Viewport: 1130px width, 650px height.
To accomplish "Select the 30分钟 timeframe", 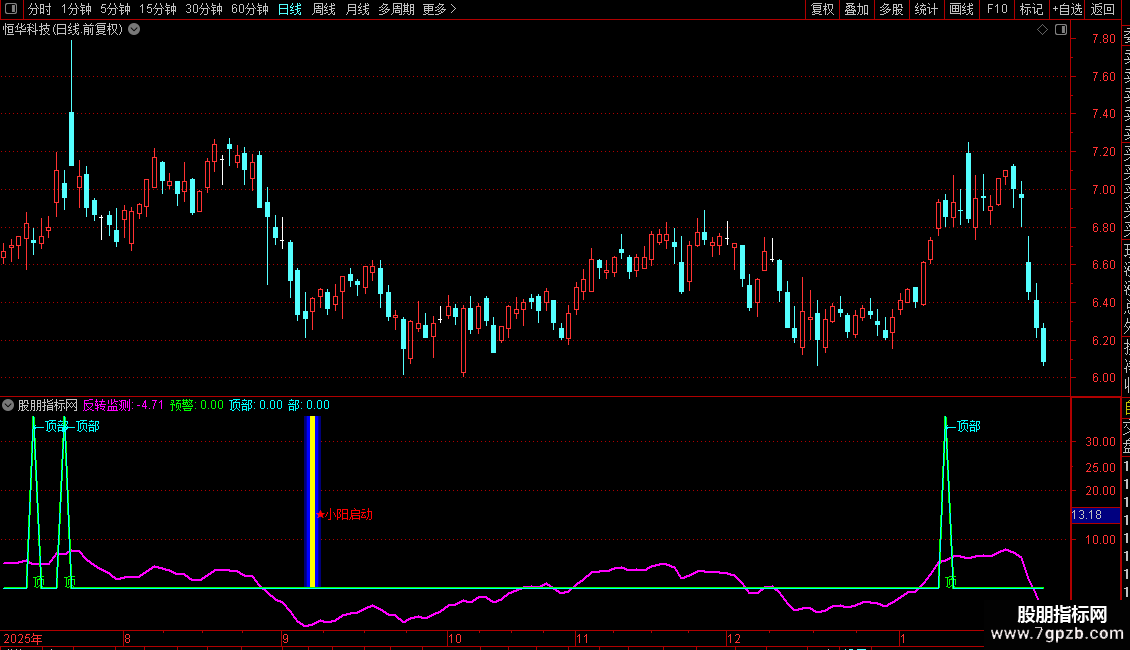I will 204,9.
